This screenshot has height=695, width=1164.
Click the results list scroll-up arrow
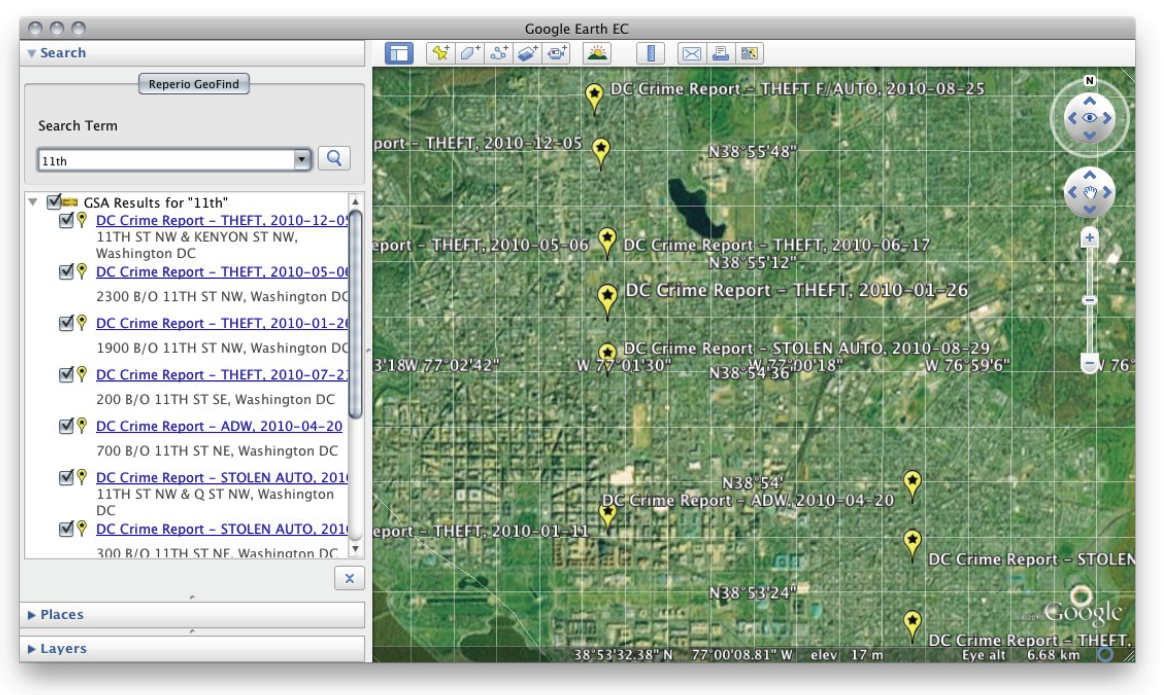355,201
